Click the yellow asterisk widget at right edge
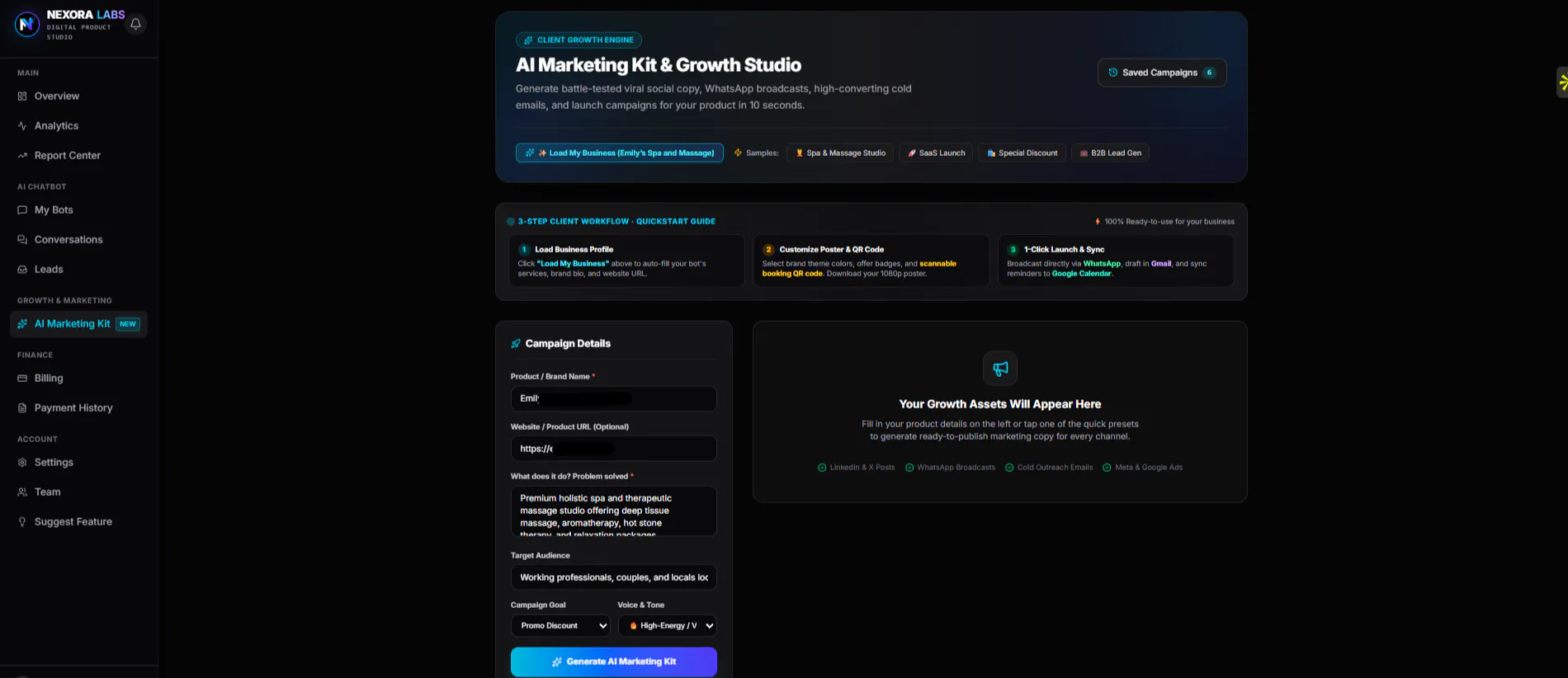This screenshot has height=678, width=1568. (x=1562, y=82)
